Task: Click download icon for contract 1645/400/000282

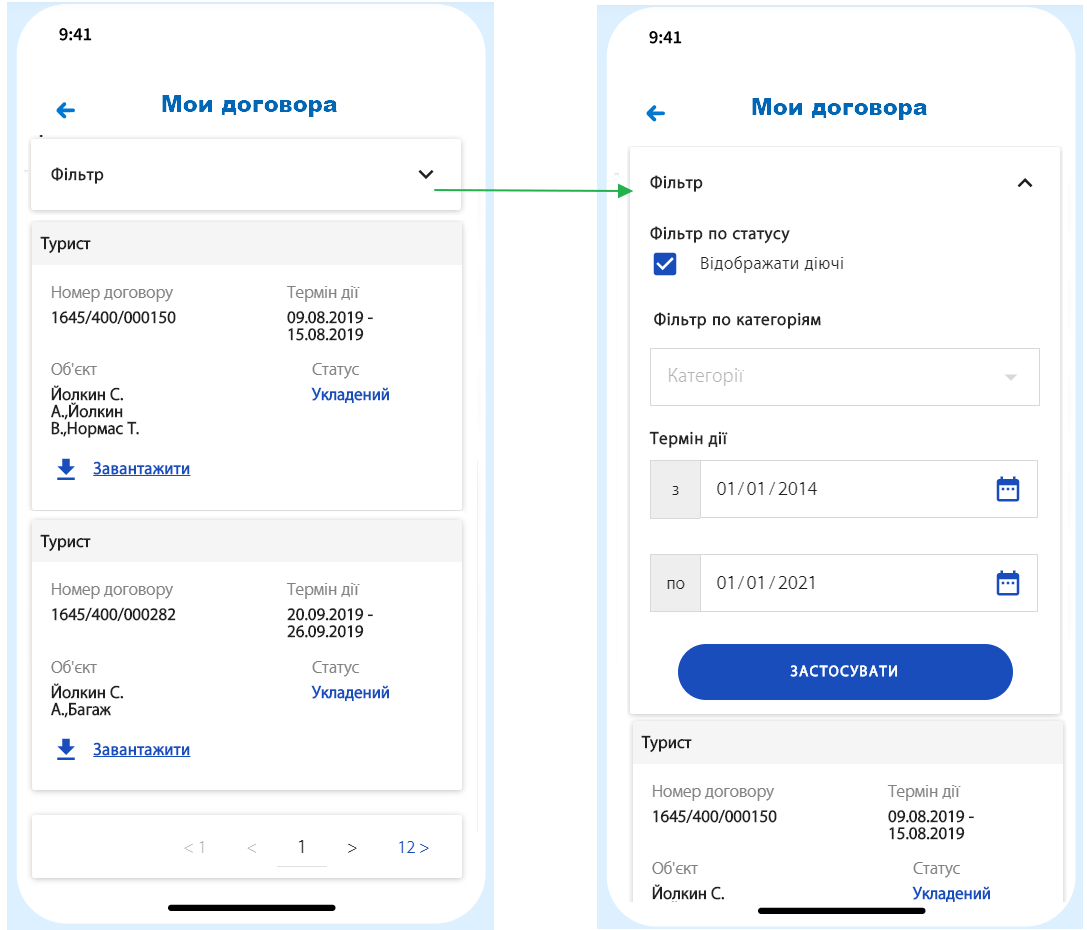Action: [66, 750]
